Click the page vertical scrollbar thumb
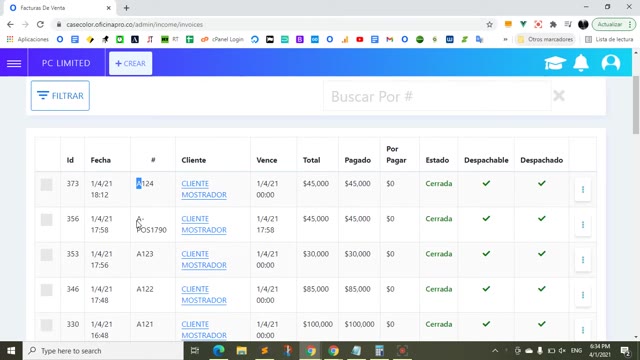 click(x=636, y=104)
